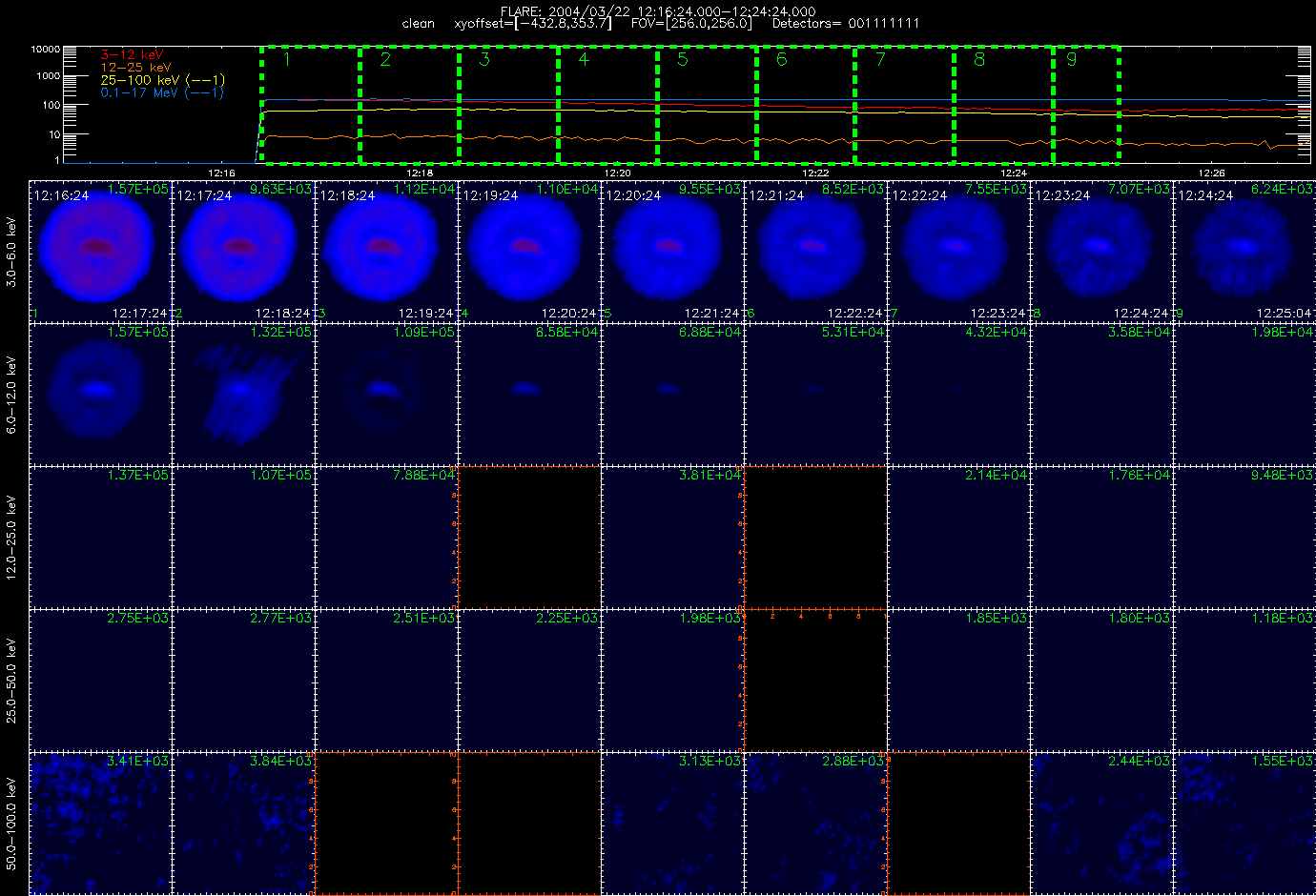
Task: Click the 6.0-12.0 keV row label
Action: coord(11,396)
